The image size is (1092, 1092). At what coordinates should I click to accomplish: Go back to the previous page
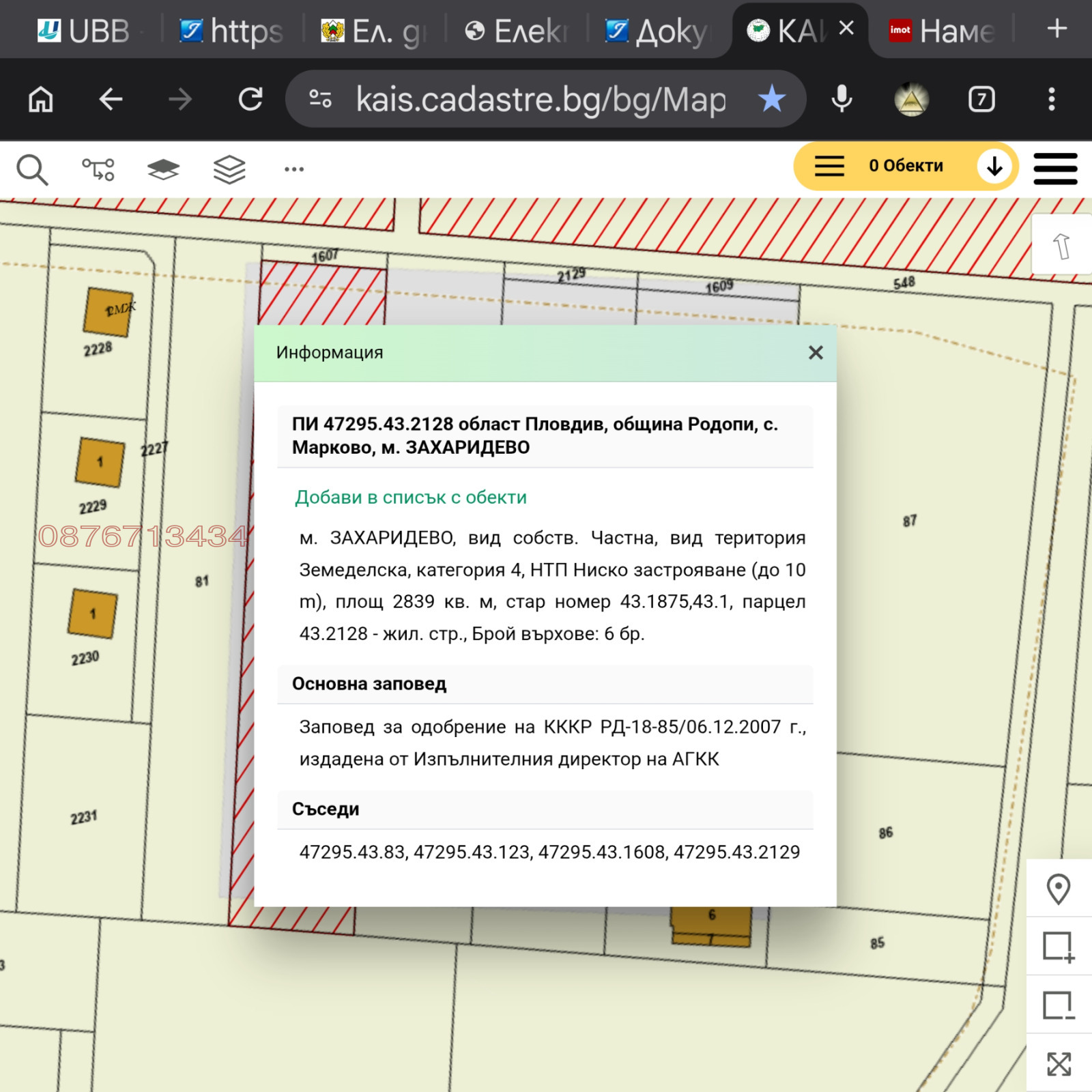pyautogui.click(x=111, y=100)
